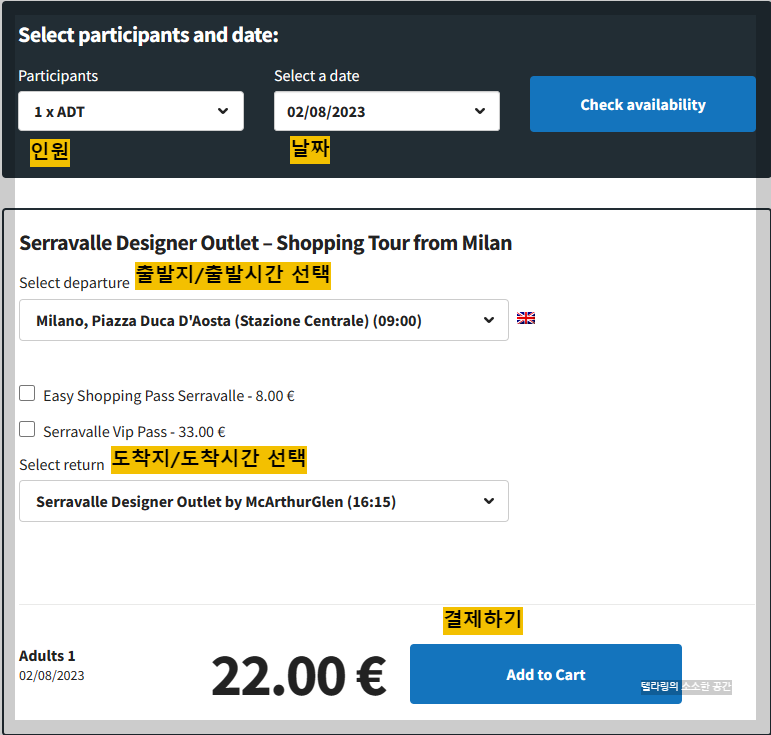
Task: Tick the Easy Shopping Pass Serravalle checkbox
Action: pos(27,393)
